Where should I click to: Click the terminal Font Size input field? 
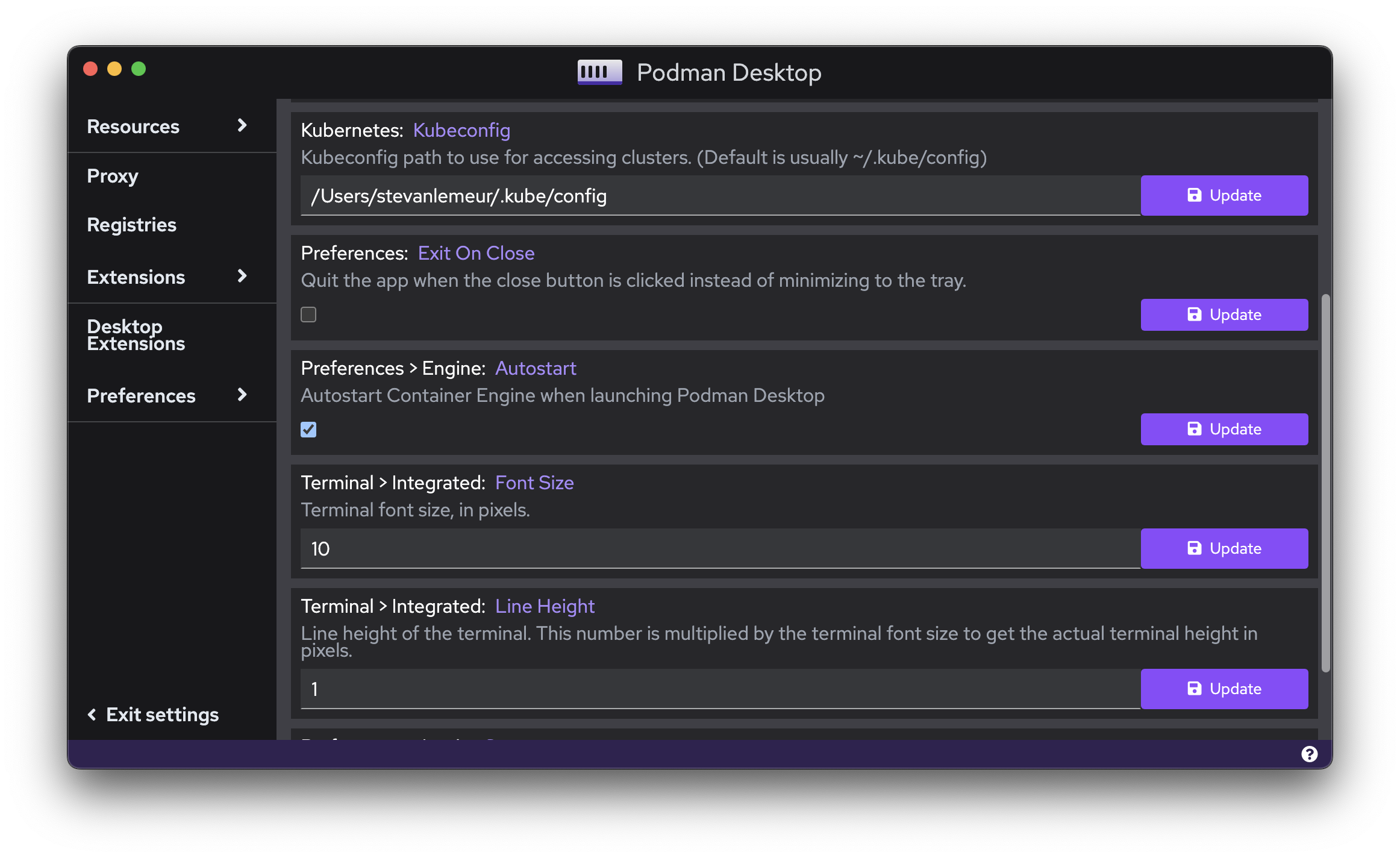coord(719,549)
